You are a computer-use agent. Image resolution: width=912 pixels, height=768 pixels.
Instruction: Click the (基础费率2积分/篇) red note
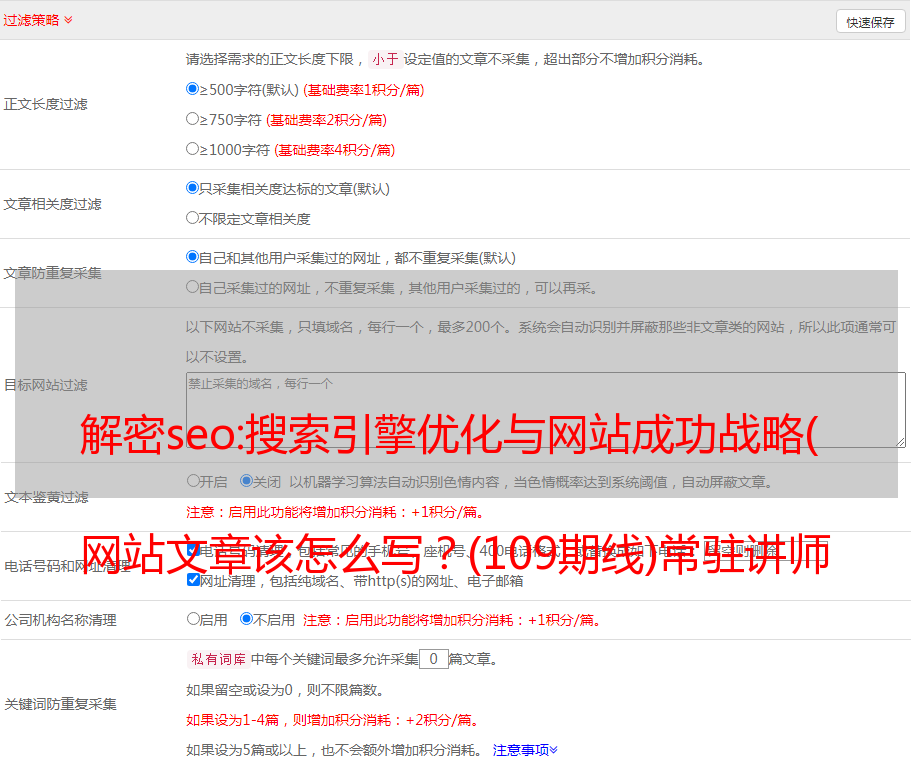[x=326, y=120]
